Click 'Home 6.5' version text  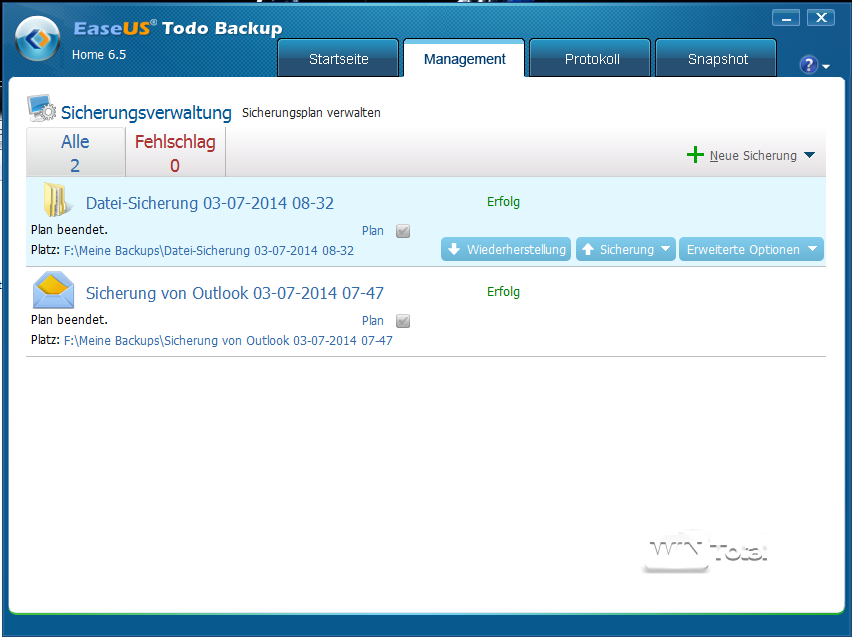tap(99, 55)
